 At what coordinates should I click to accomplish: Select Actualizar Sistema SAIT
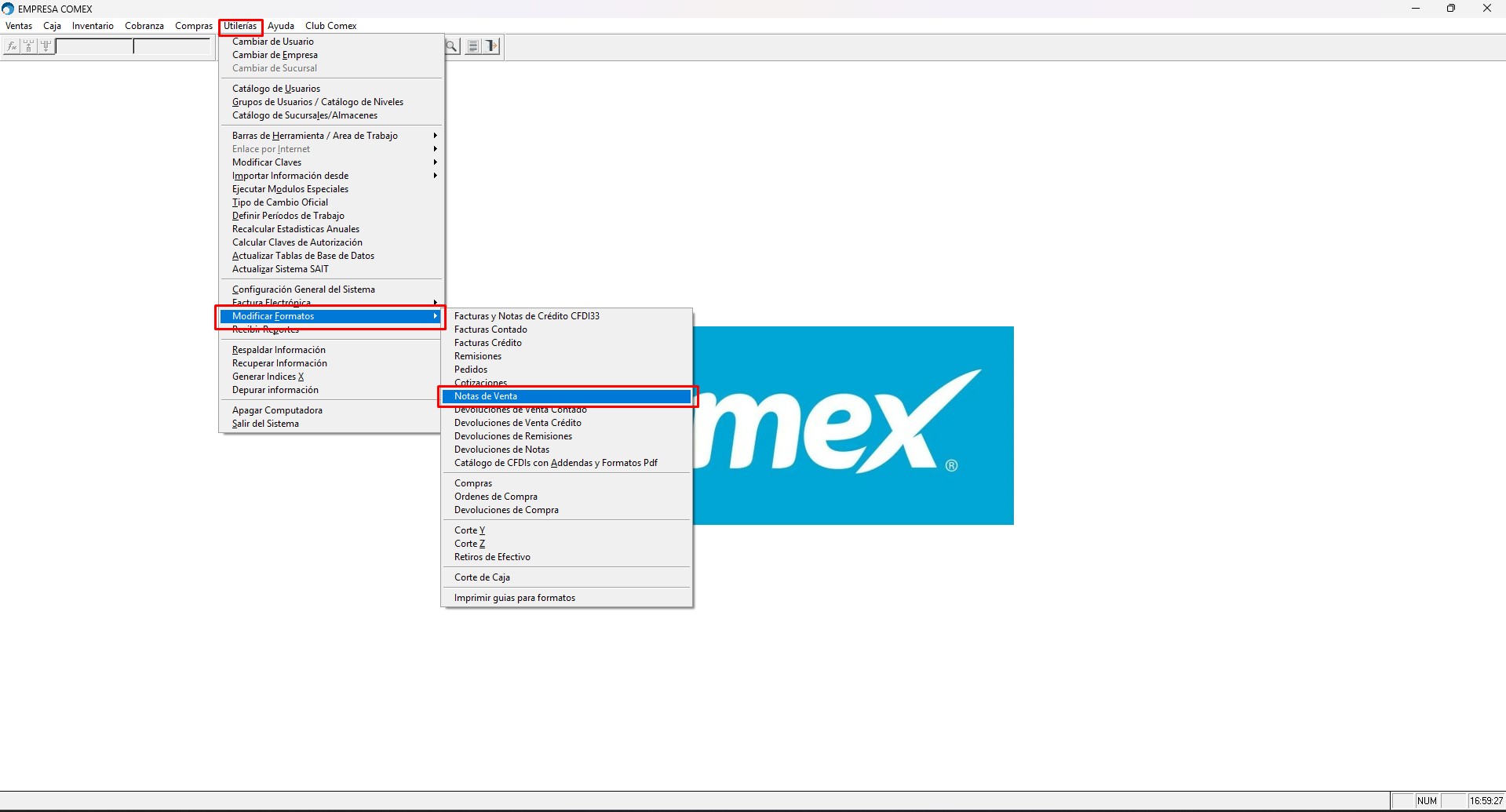[331, 269]
